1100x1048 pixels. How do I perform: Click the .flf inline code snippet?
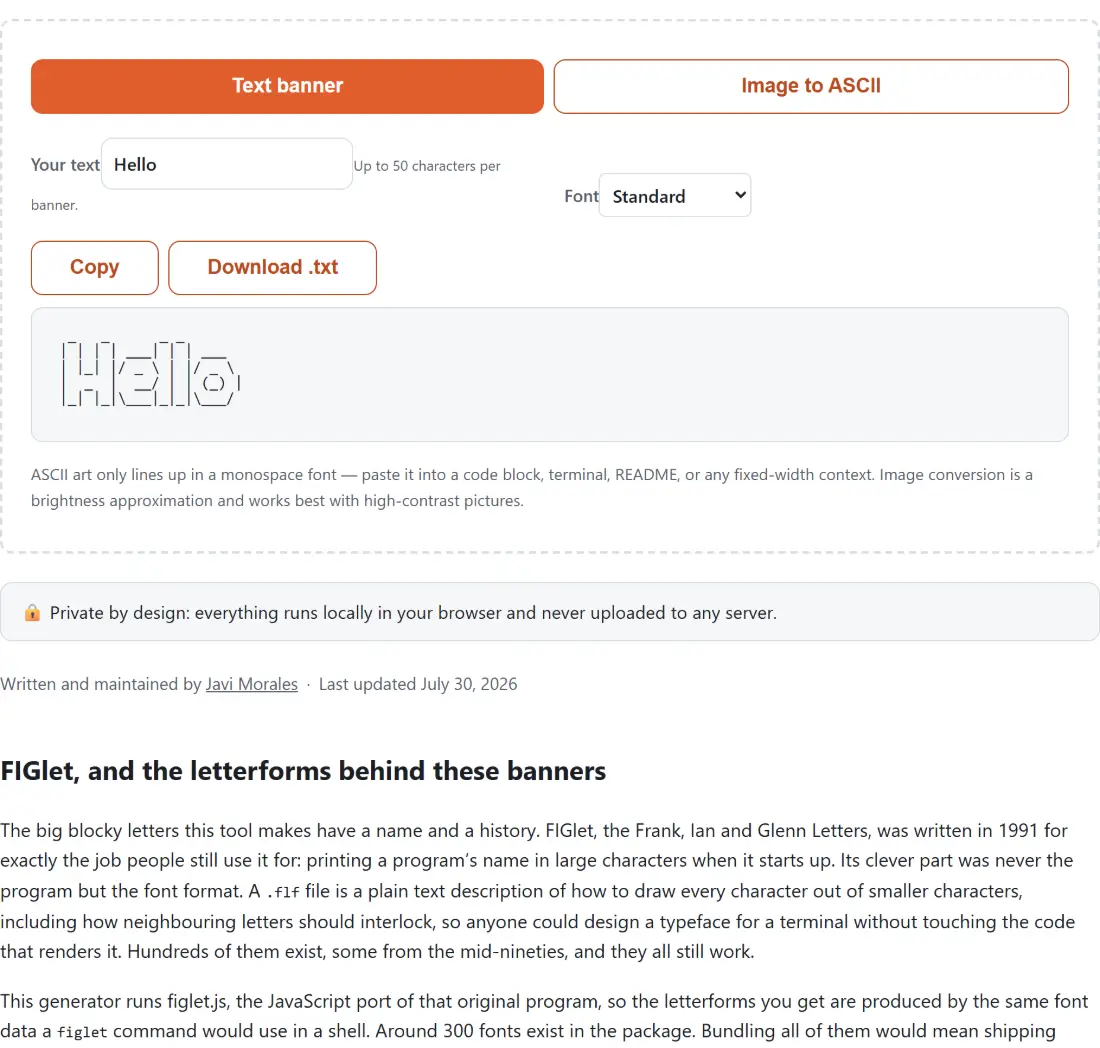(283, 892)
